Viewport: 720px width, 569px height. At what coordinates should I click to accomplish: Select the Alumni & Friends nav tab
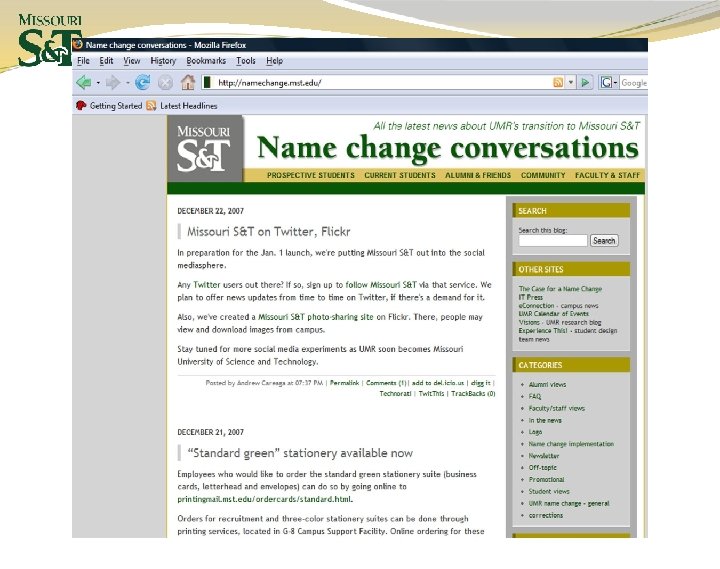(478, 175)
